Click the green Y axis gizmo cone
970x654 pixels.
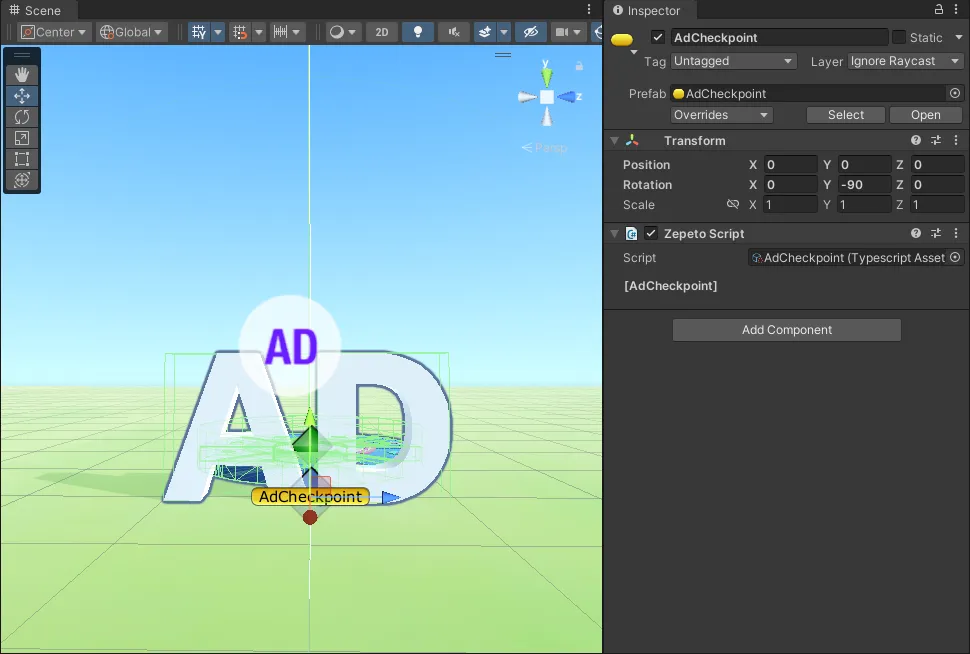pyautogui.click(x=546, y=77)
